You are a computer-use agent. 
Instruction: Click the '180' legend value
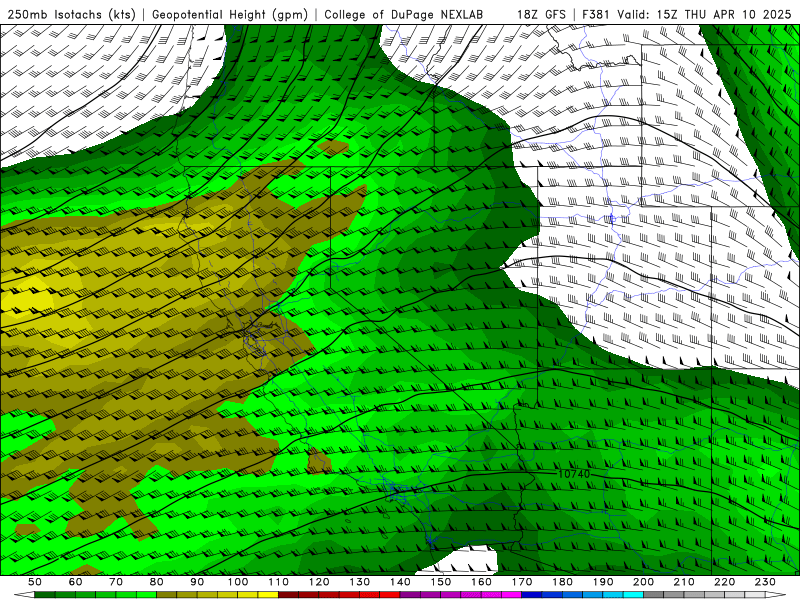pos(563,582)
